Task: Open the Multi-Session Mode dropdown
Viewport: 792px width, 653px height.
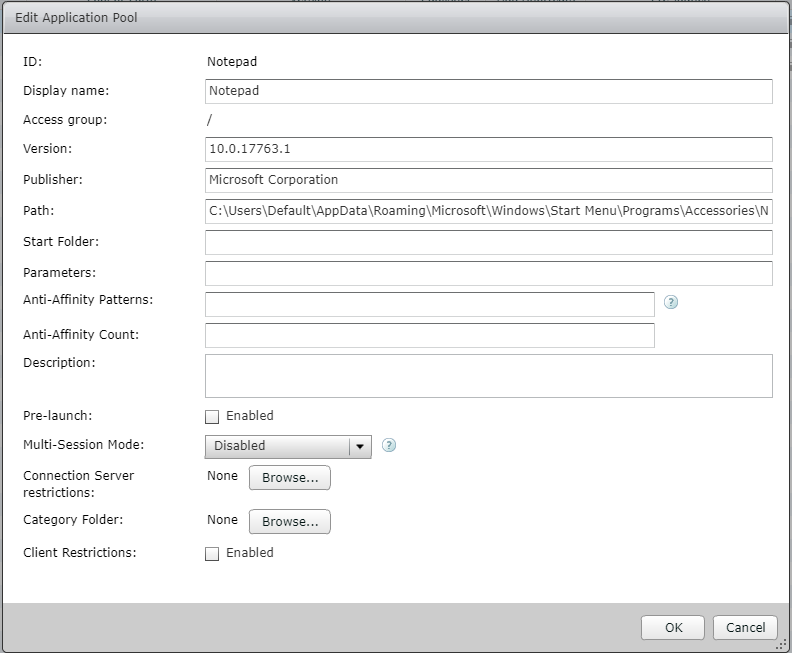Action: 288,446
